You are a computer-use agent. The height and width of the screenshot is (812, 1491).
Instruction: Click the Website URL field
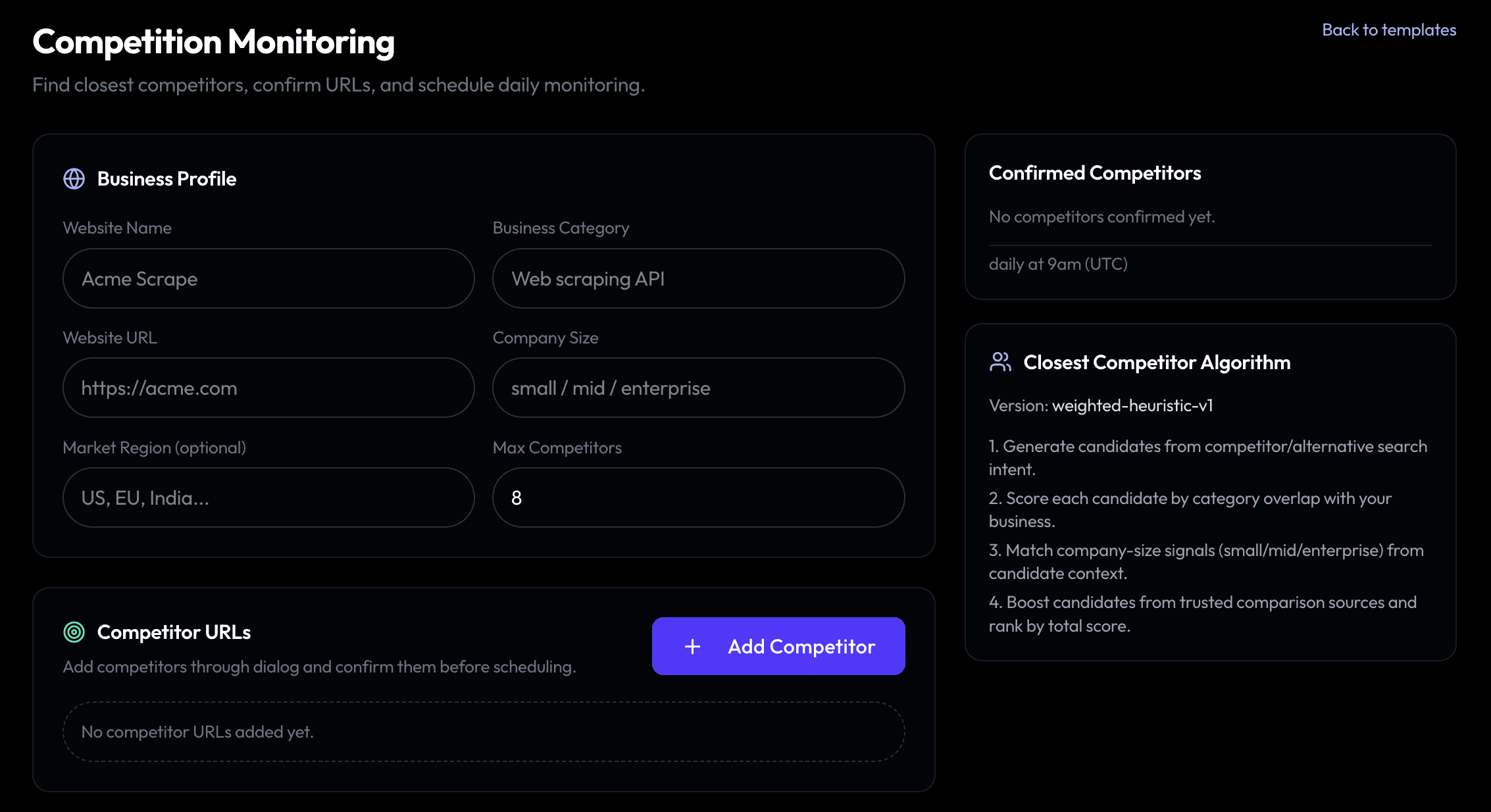pyautogui.click(x=268, y=388)
